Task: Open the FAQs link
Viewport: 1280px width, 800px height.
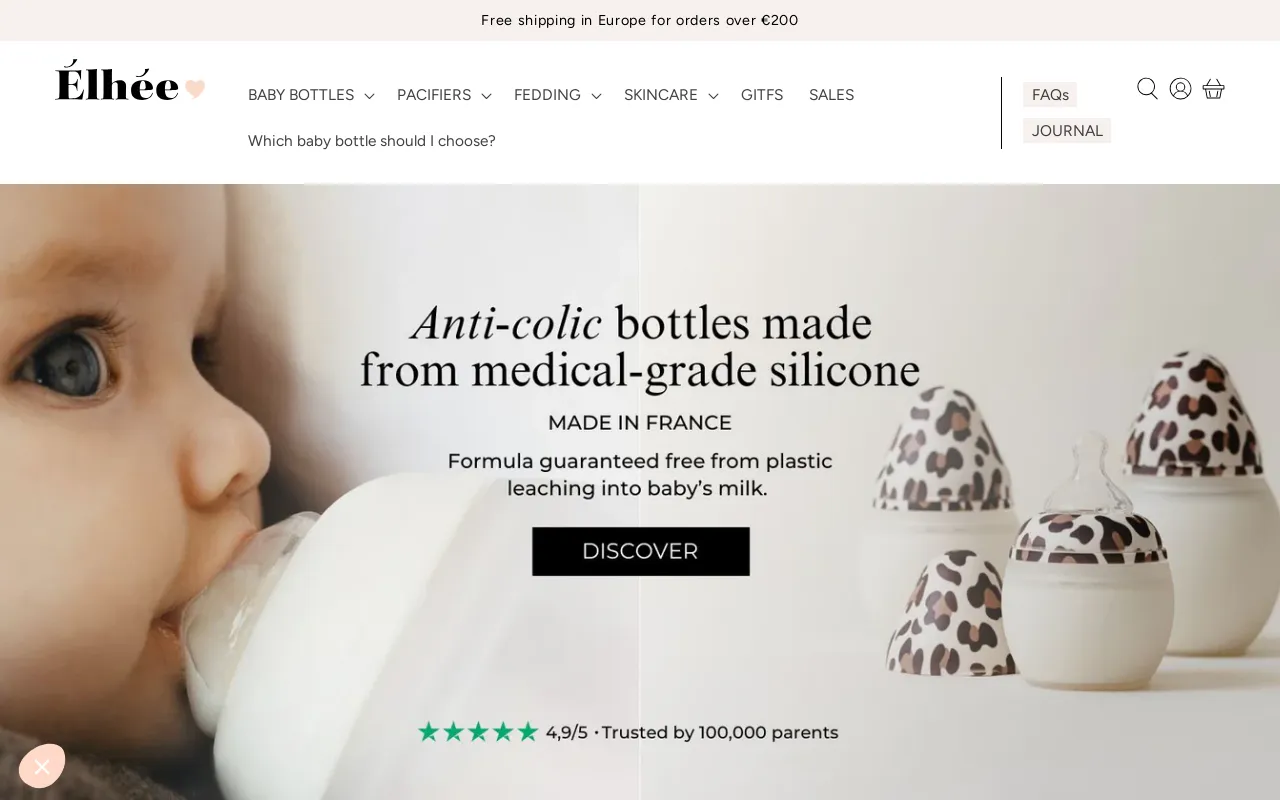Action: [x=1050, y=95]
